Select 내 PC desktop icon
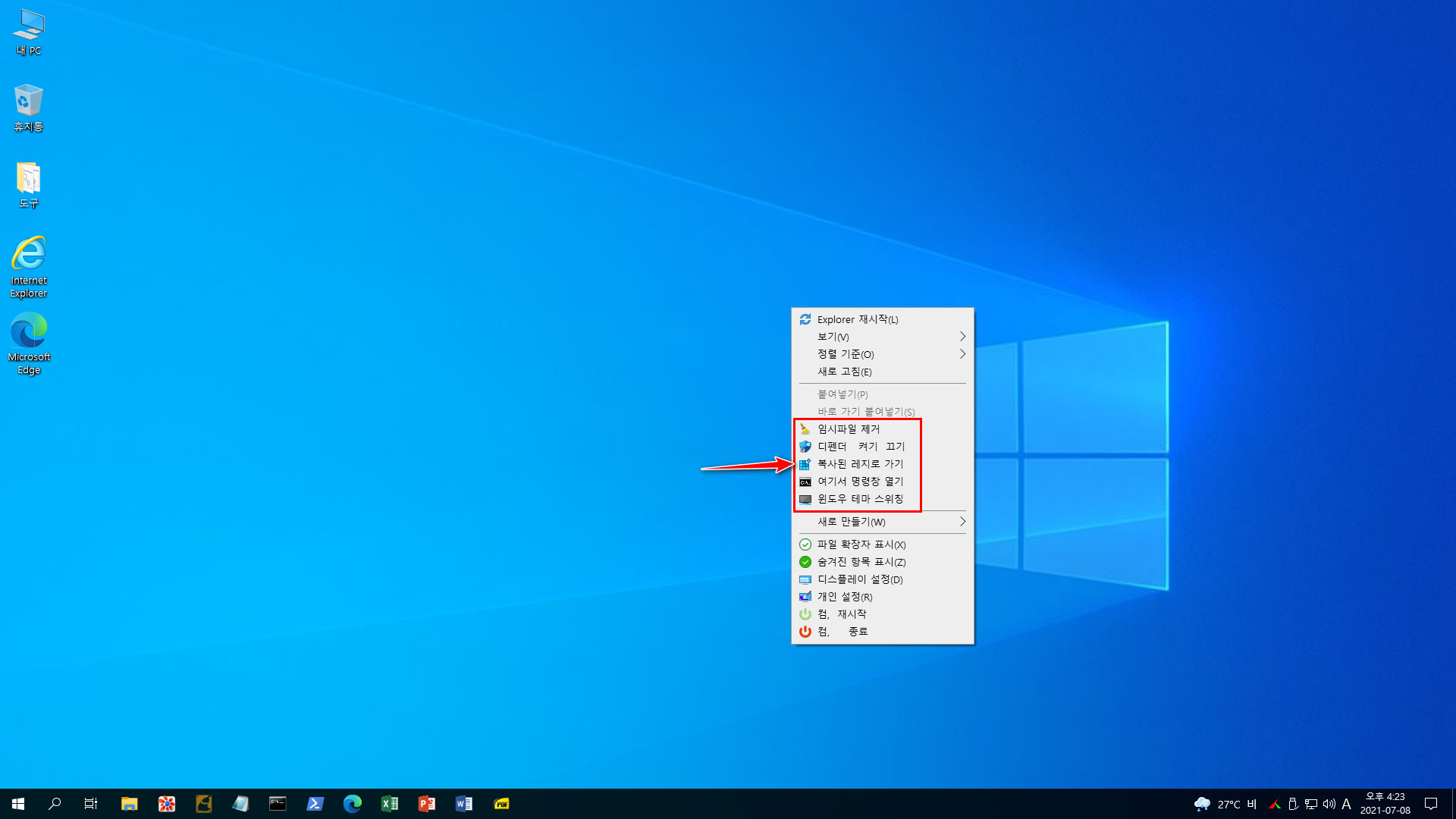 coord(29,32)
